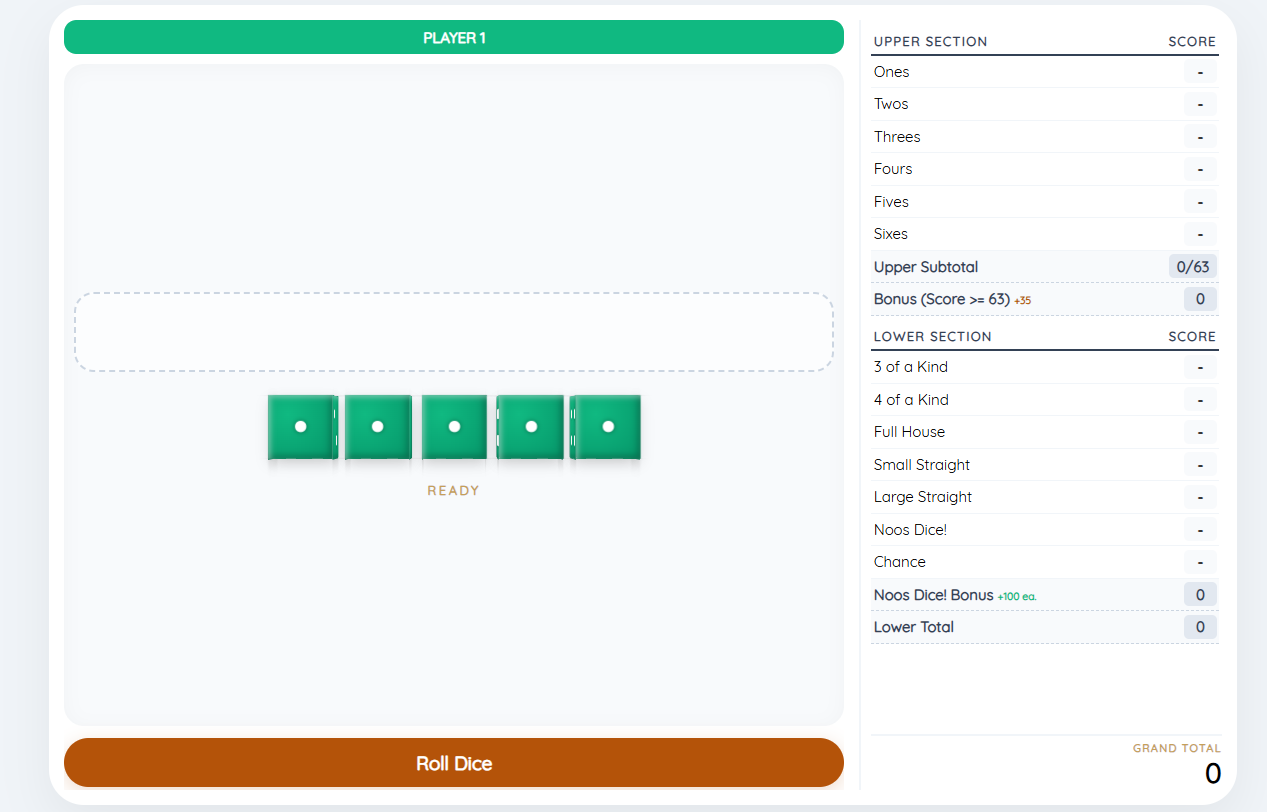Pick the Full House row
This screenshot has height=812, width=1267.
[1045, 432]
